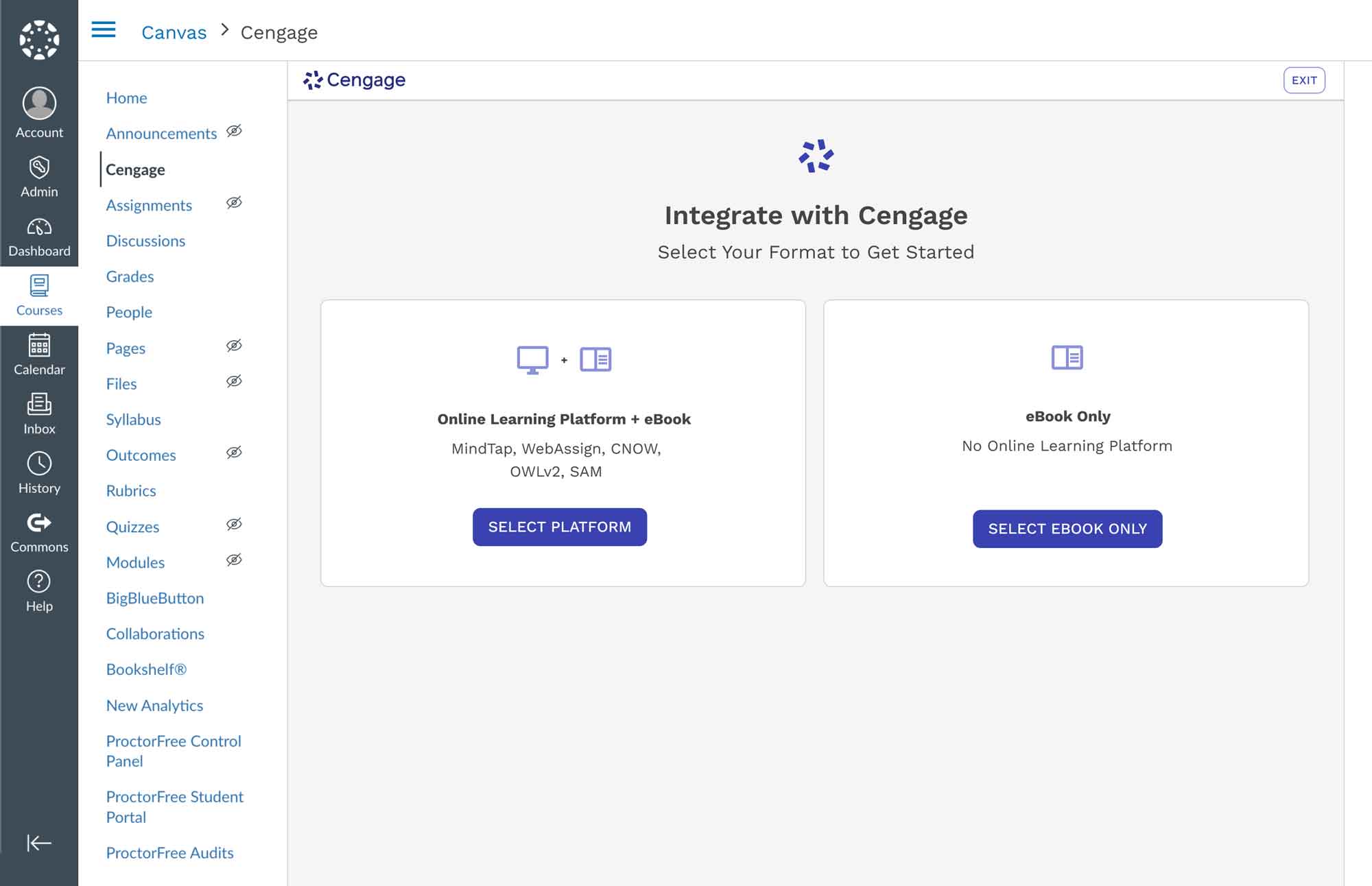
Task: Click the eBook Only book icon
Action: click(x=1067, y=357)
